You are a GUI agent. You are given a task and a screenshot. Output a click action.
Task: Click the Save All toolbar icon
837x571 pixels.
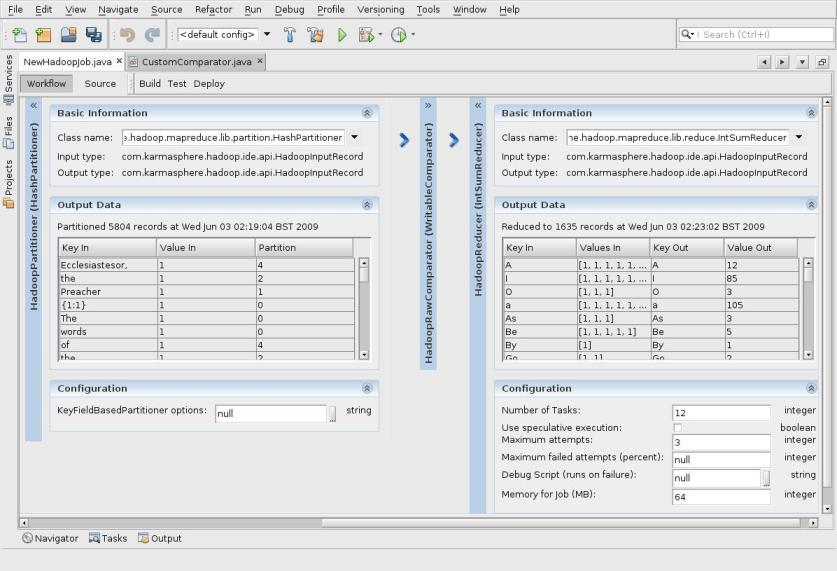[93, 35]
